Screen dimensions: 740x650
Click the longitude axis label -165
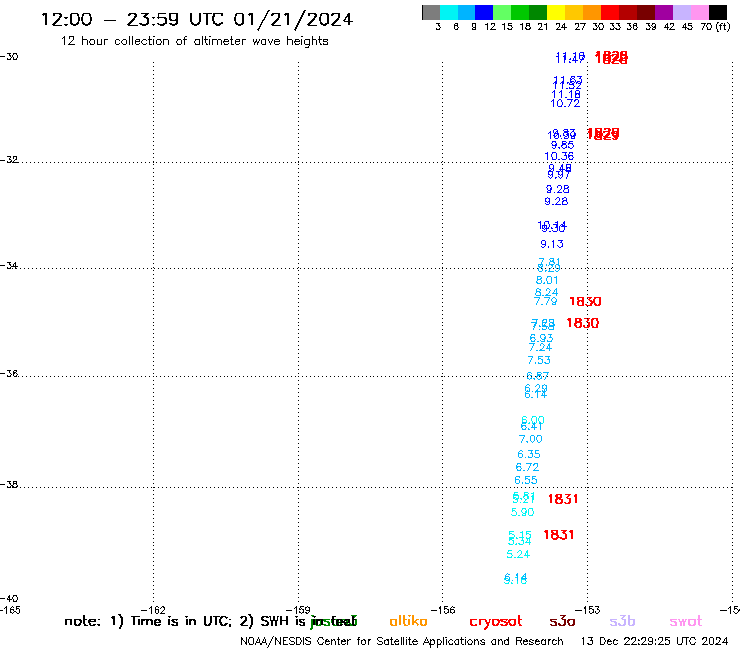click(10, 610)
